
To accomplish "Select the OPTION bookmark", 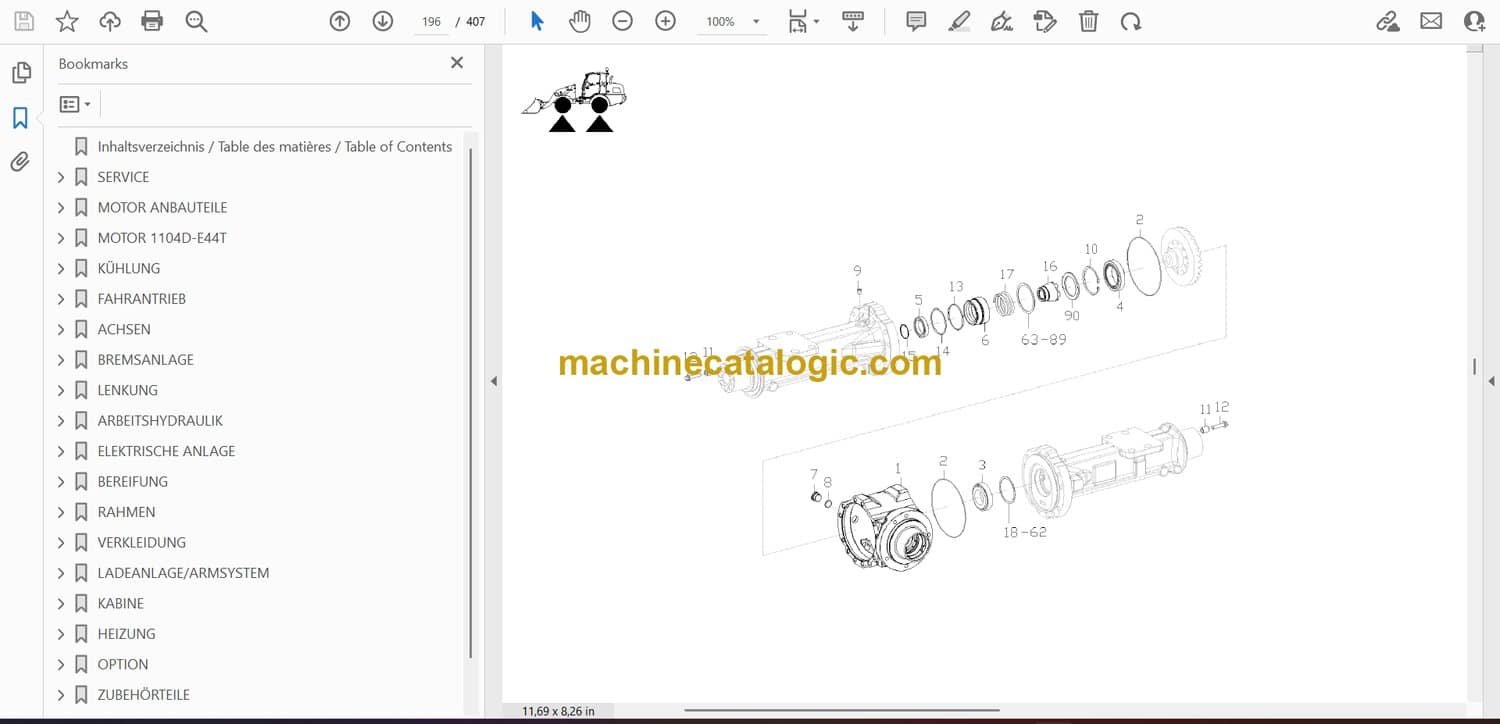I will point(123,665).
